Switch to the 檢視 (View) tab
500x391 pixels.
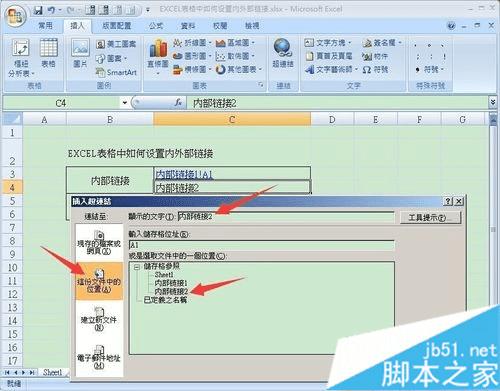(252, 26)
